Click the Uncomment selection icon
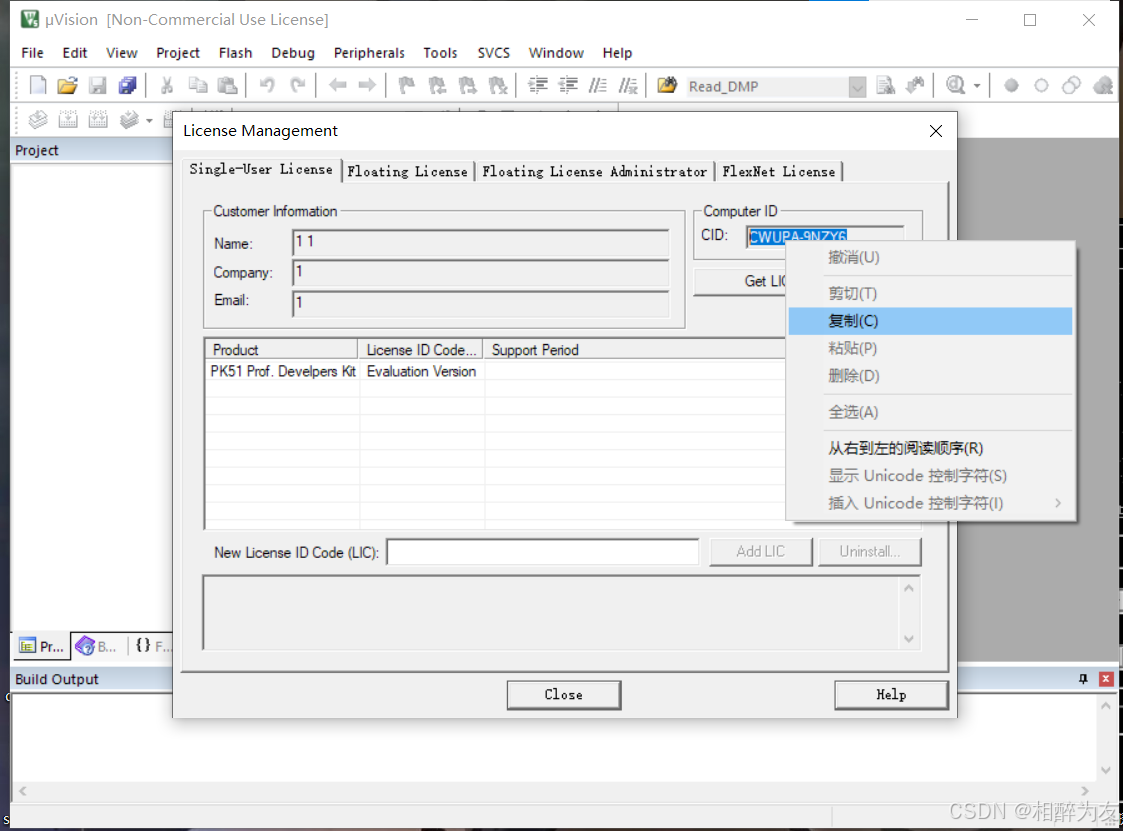 [628, 86]
